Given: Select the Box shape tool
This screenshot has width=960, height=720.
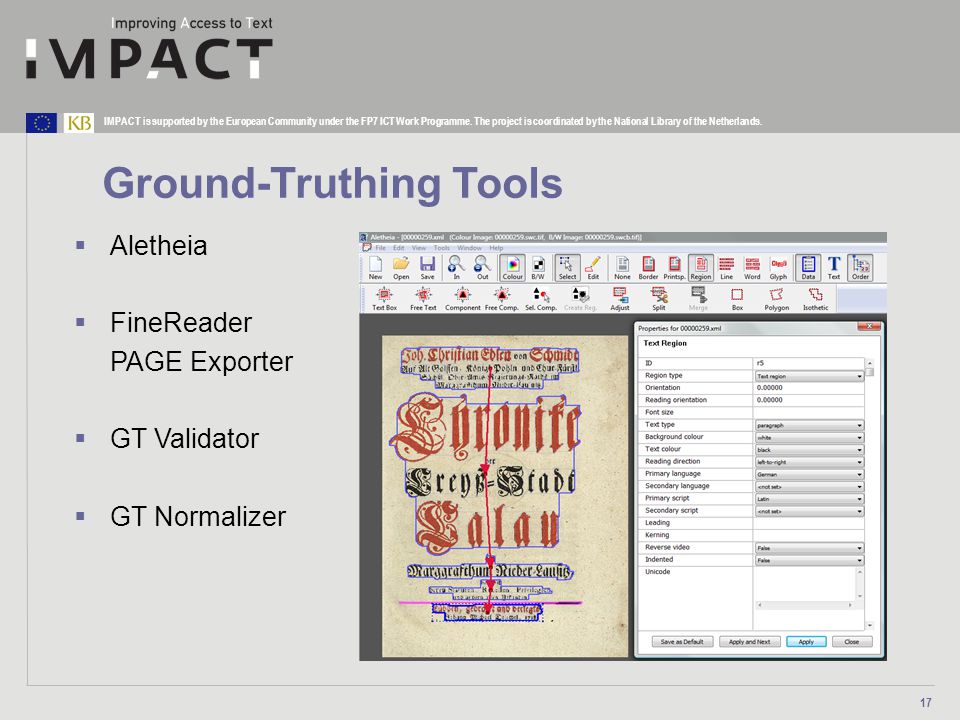Looking at the screenshot, I should 737,299.
